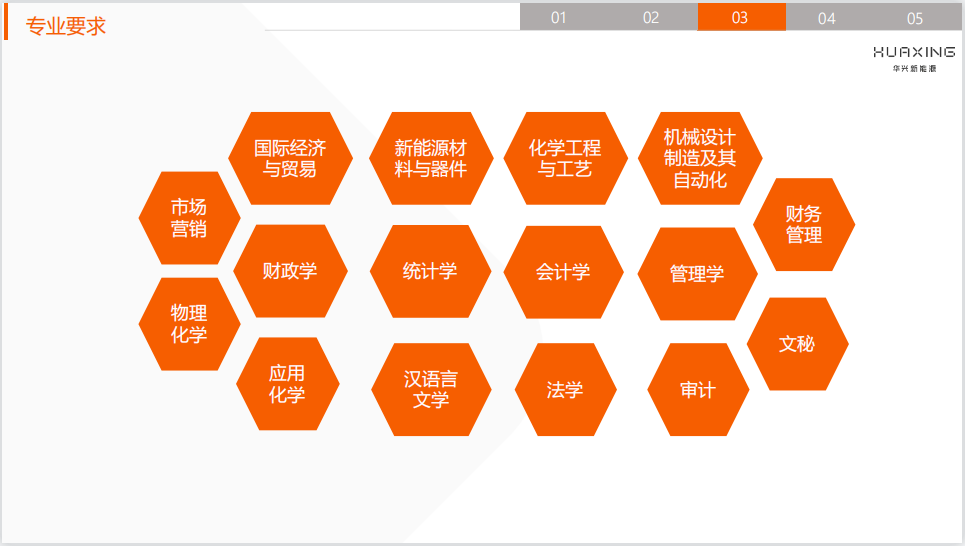Open section tab 04
This screenshot has width=965, height=546.
coord(826,18)
